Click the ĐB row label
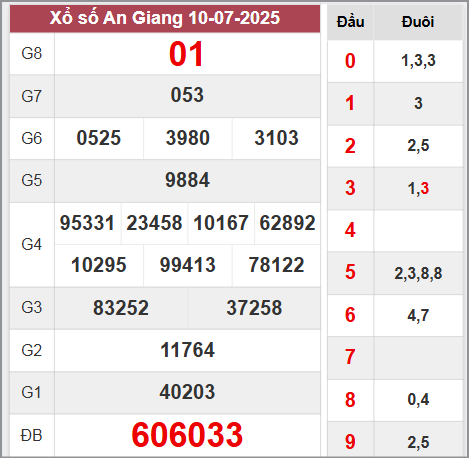The image size is (469, 458). coord(32,435)
